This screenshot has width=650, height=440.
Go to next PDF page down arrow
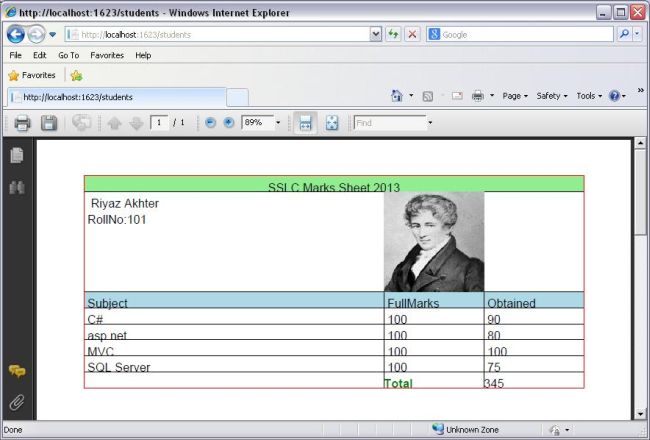pos(136,123)
